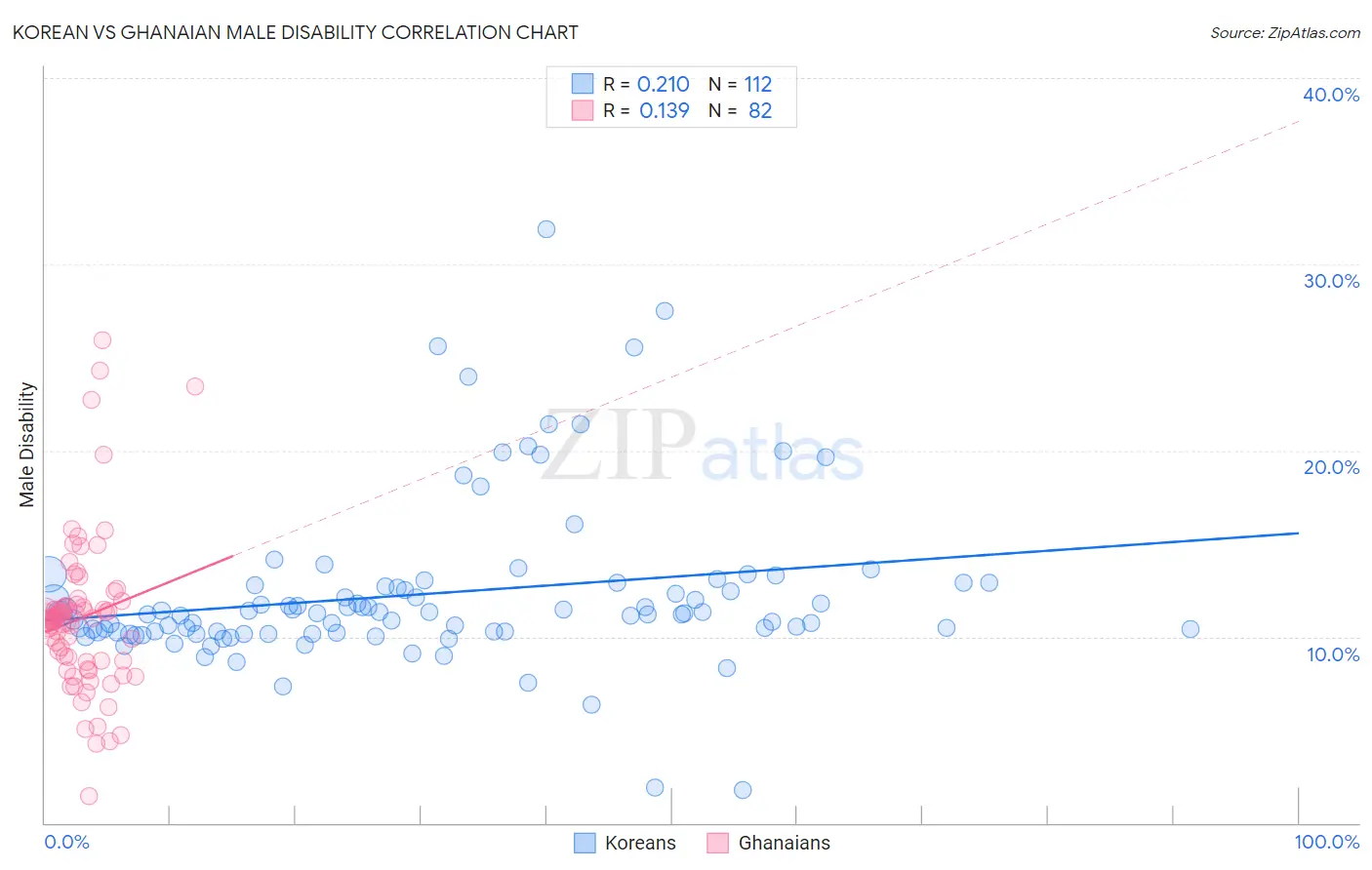This screenshot has height=870, width=1372.
Task: Click the Male Disability axis label
Action: click(27, 445)
